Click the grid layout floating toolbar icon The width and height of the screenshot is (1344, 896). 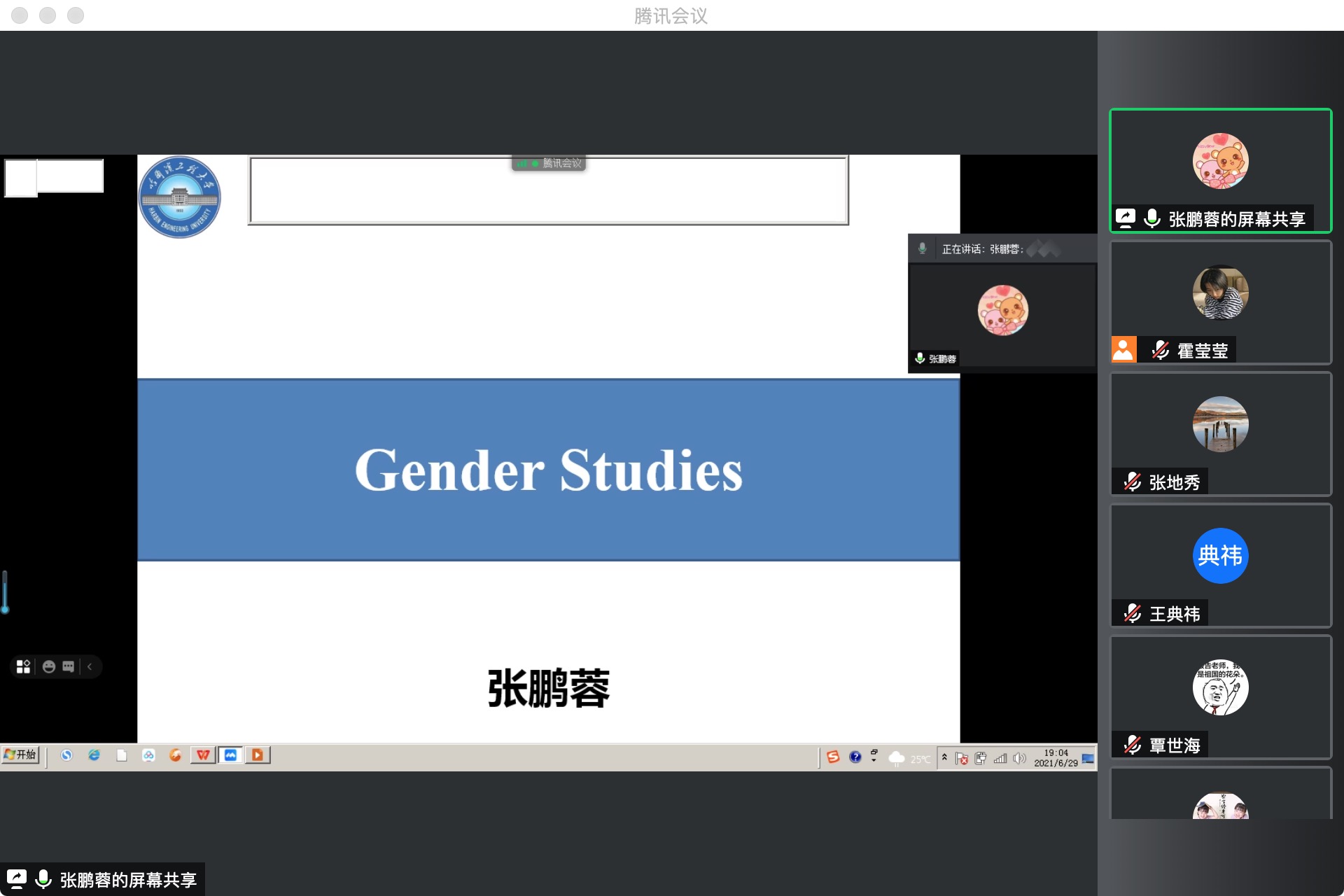[23, 666]
